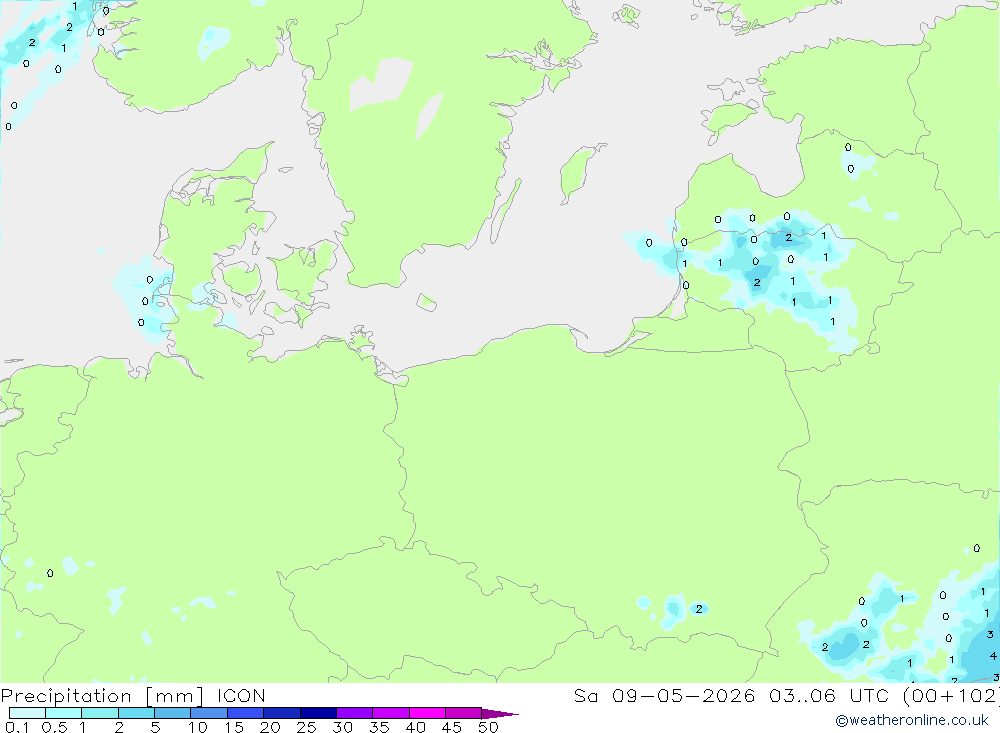Click the '0.5' legend scale number

[x=54, y=727]
